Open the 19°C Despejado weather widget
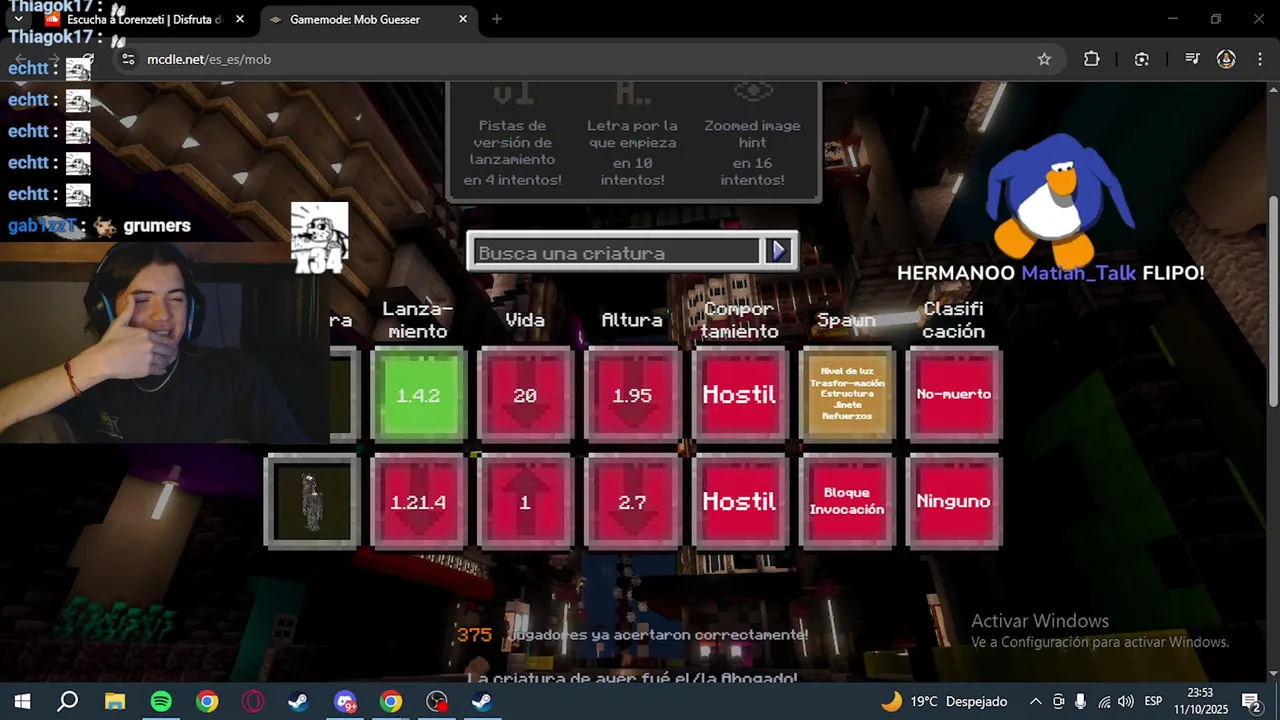 coord(943,701)
